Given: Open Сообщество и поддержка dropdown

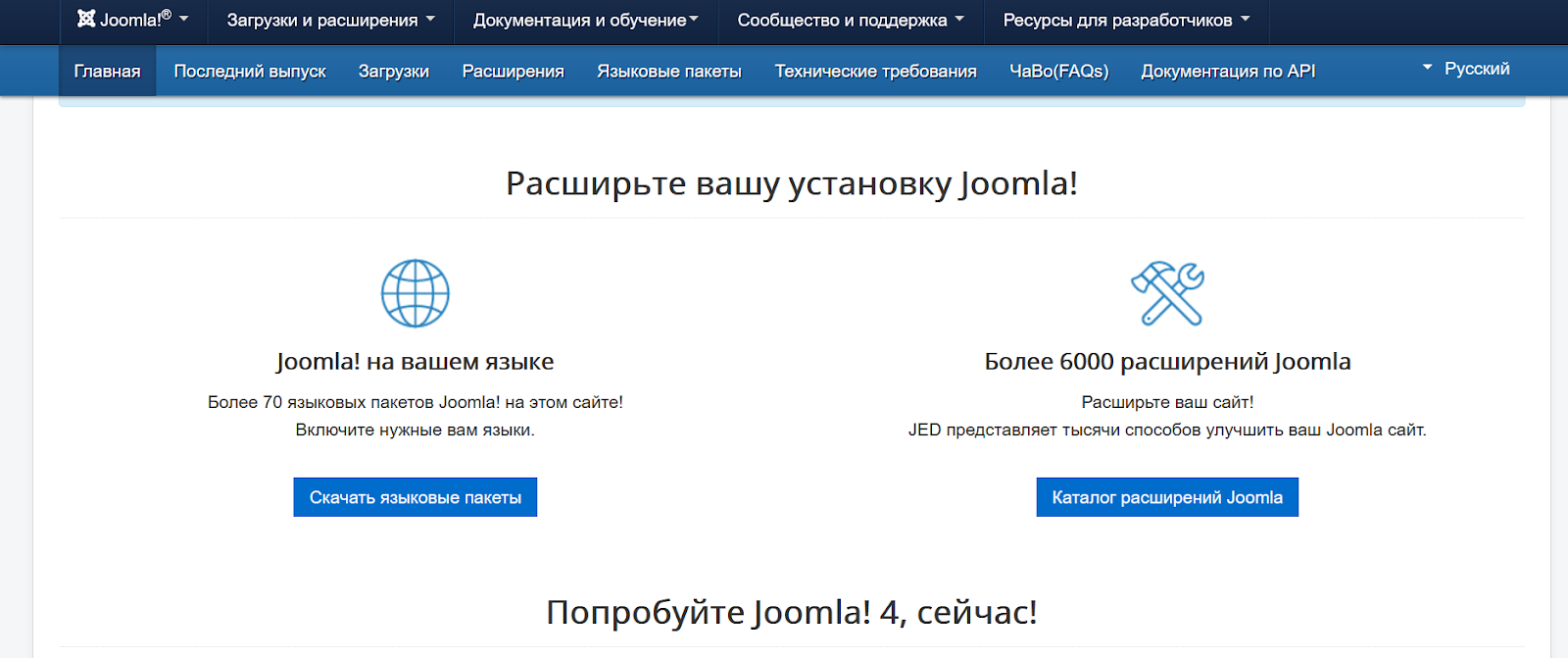Looking at the screenshot, I should (851, 20).
